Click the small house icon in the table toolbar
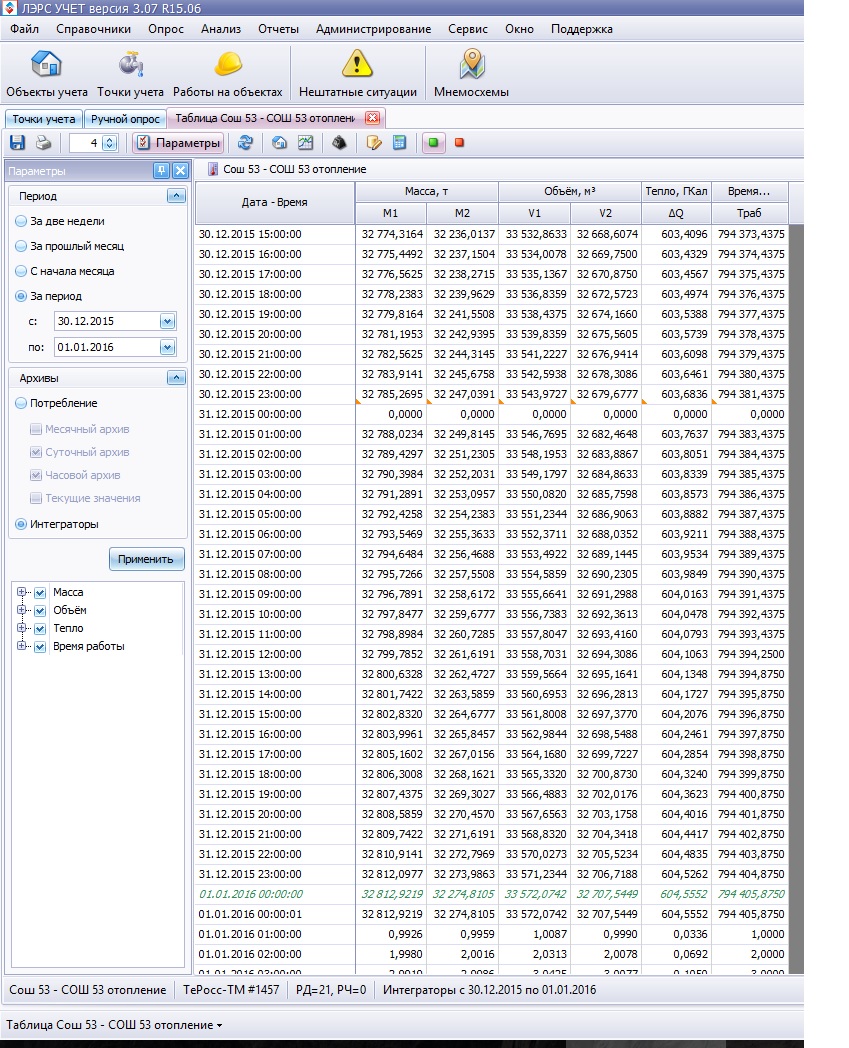 point(279,142)
